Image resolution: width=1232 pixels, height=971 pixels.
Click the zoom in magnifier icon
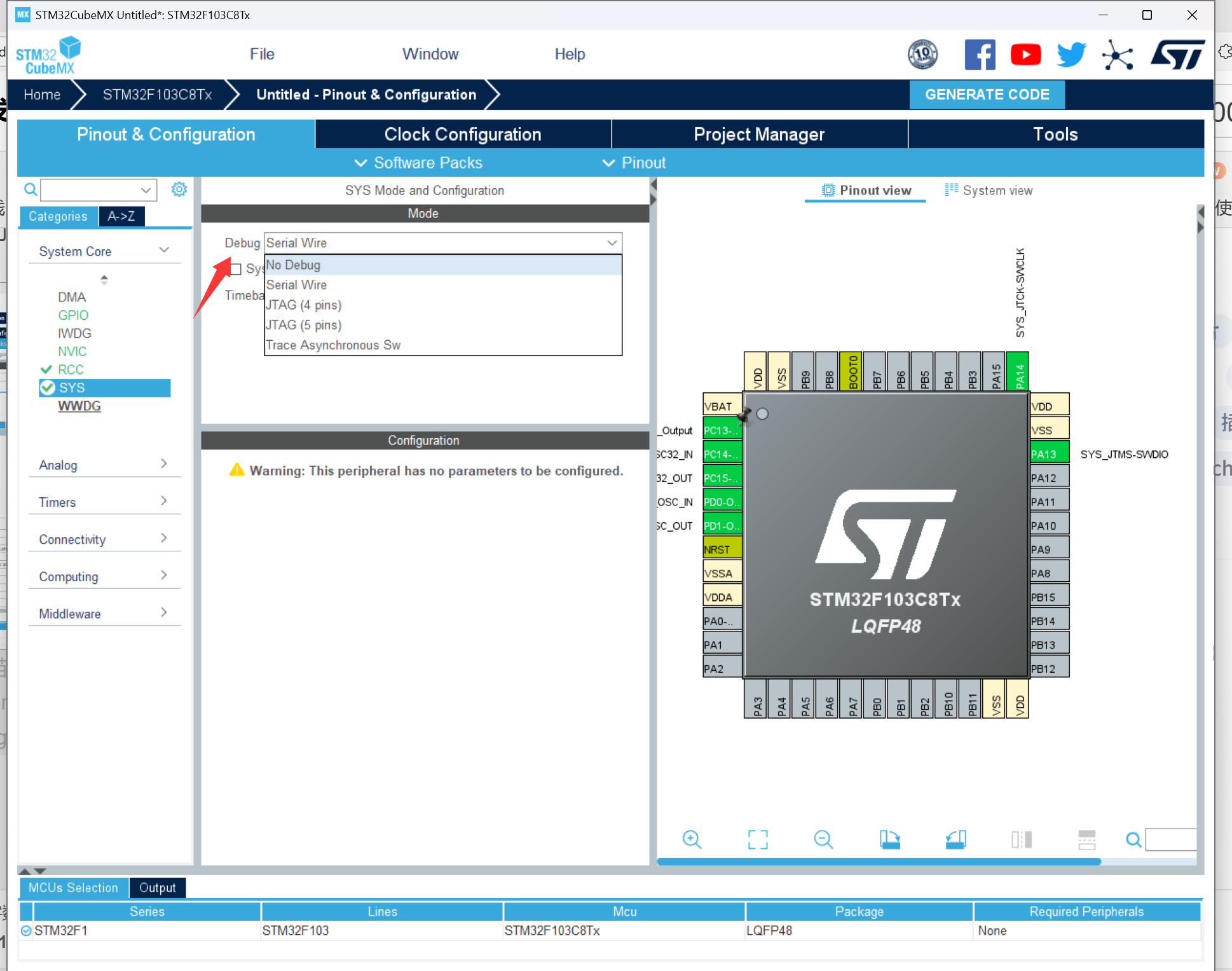point(692,839)
